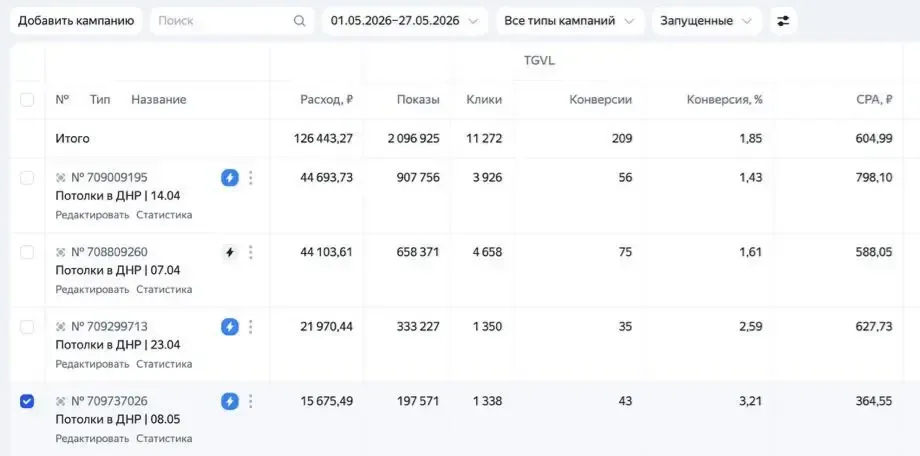Click CPA value 364,55
The image size is (920, 456).
874,401
